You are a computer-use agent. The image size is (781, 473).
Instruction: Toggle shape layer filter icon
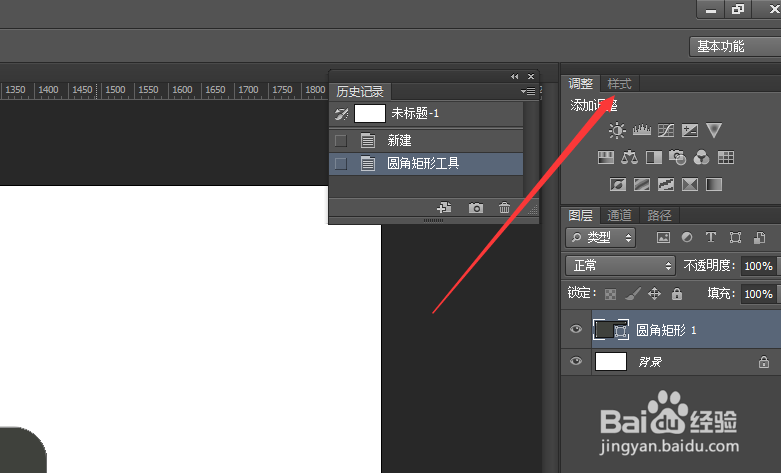coord(735,237)
